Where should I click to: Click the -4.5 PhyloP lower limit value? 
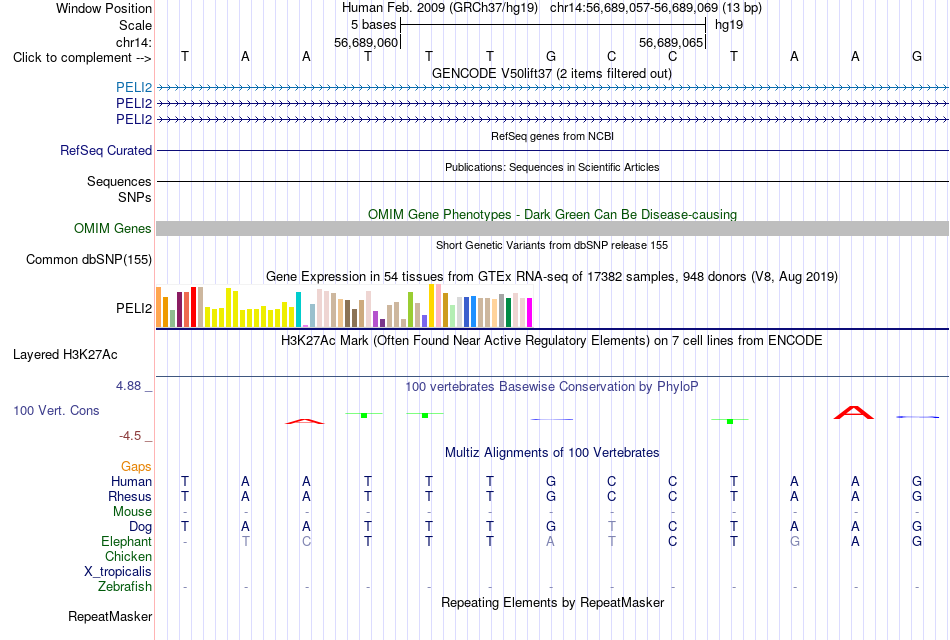click(130, 436)
